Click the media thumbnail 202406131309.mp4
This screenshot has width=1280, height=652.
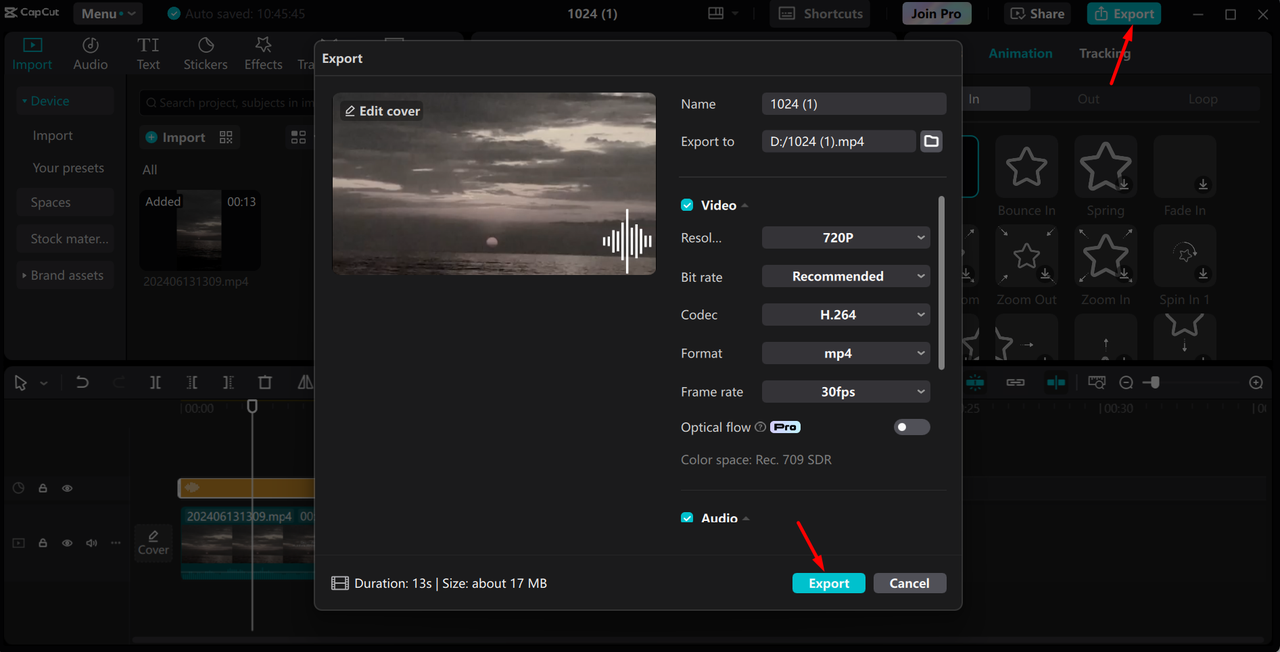pyautogui.click(x=200, y=230)
